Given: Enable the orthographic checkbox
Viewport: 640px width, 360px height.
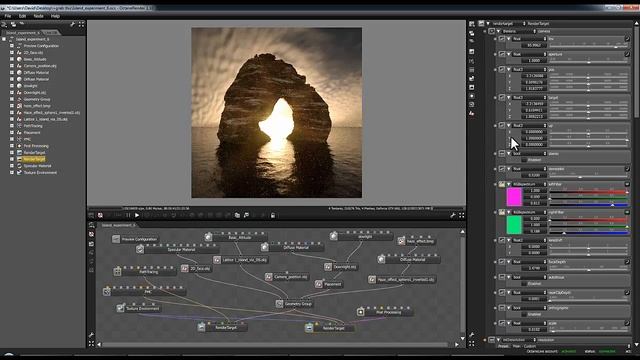Looking at the screenshot, I should (x=524, y=314).
